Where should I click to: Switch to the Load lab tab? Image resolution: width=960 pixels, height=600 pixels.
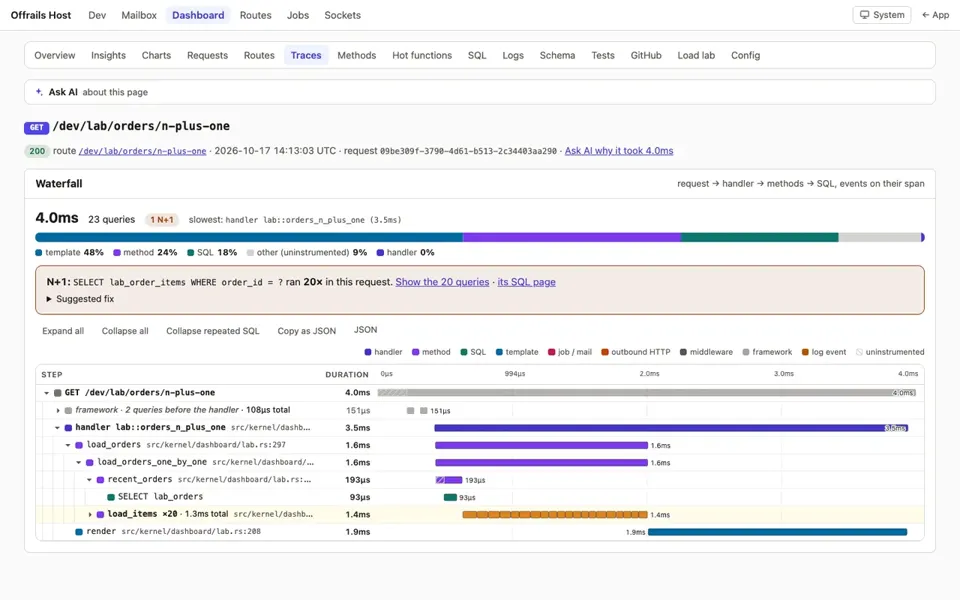[x=696, y=55]
